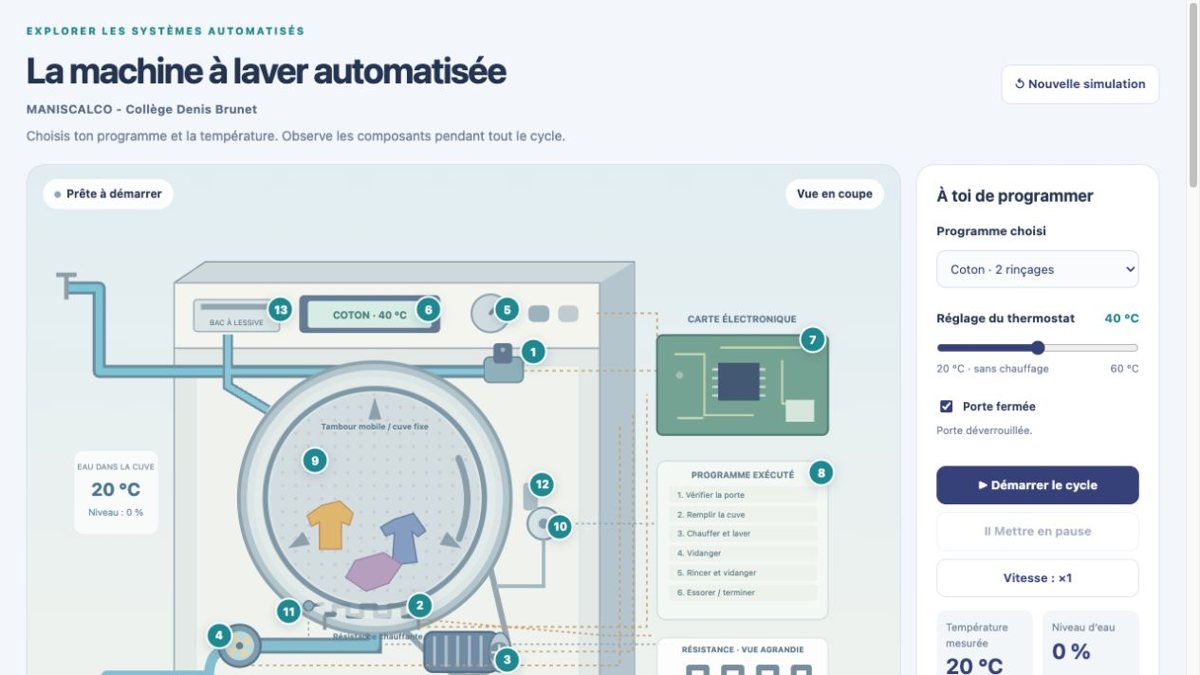Screen dimensions: 1200x675
Task: Click numbered marker 6 on the display
Action: (428, 310)
